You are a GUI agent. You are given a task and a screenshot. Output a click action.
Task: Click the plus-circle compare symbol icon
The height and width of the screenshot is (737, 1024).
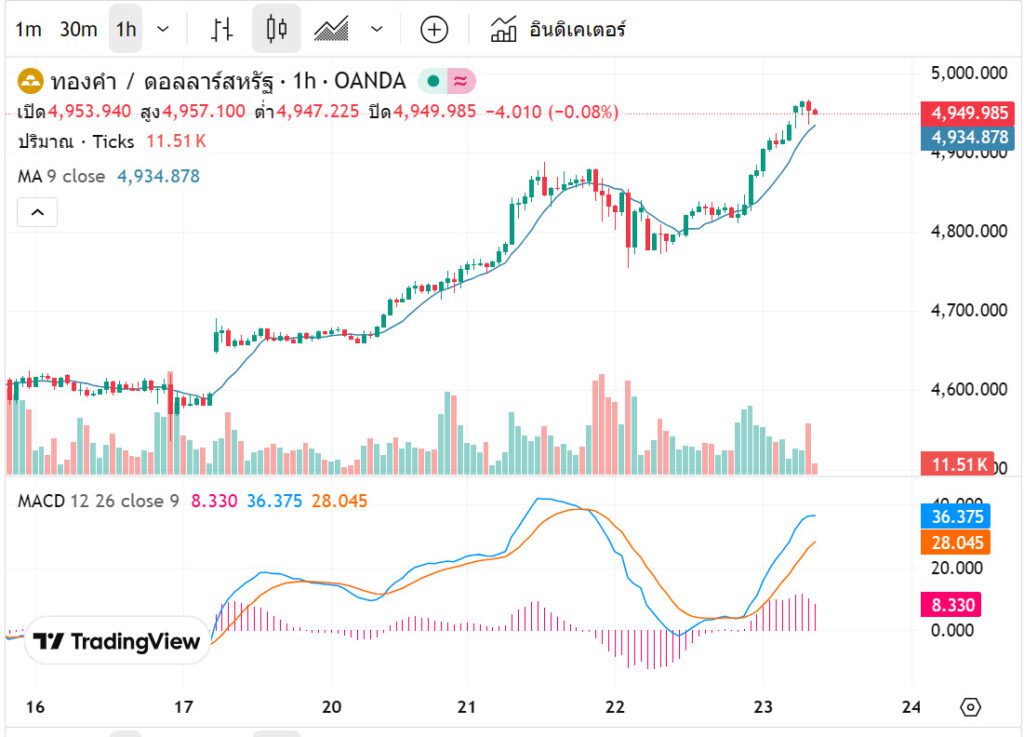click(433, 29)
